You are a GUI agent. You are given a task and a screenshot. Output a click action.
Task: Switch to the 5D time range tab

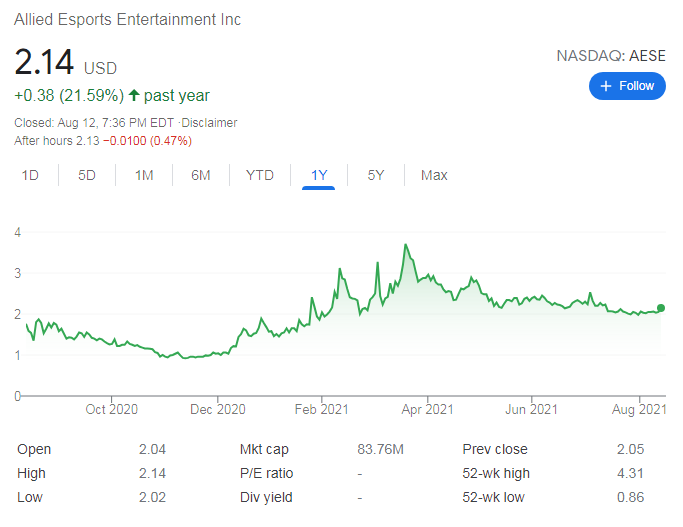point(87,175)
